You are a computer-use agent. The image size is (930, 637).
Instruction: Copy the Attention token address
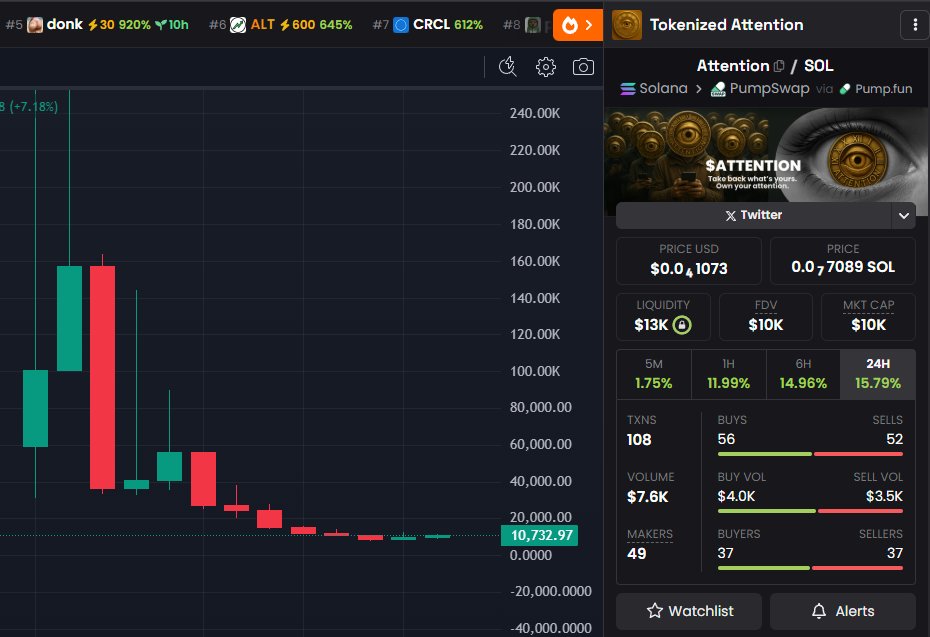pos(779,66)
